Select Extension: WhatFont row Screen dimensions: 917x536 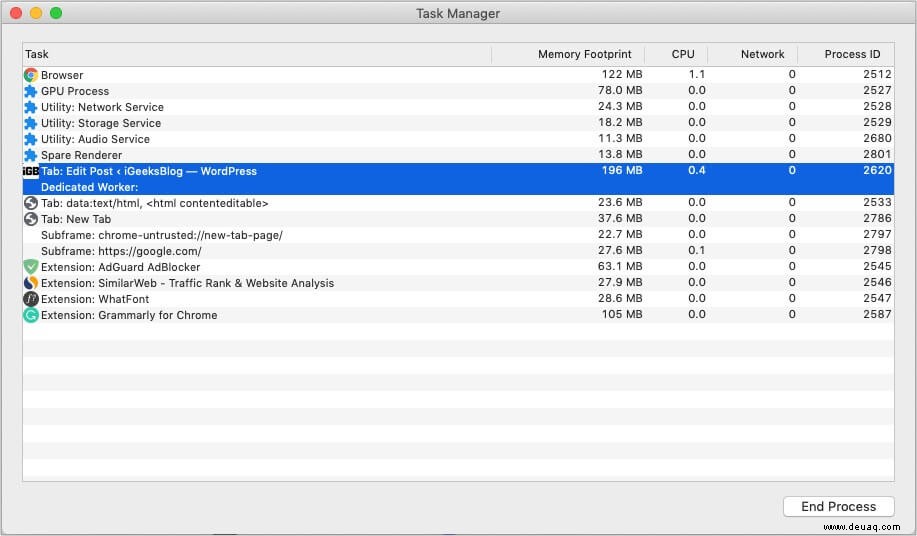coord(458,299)
